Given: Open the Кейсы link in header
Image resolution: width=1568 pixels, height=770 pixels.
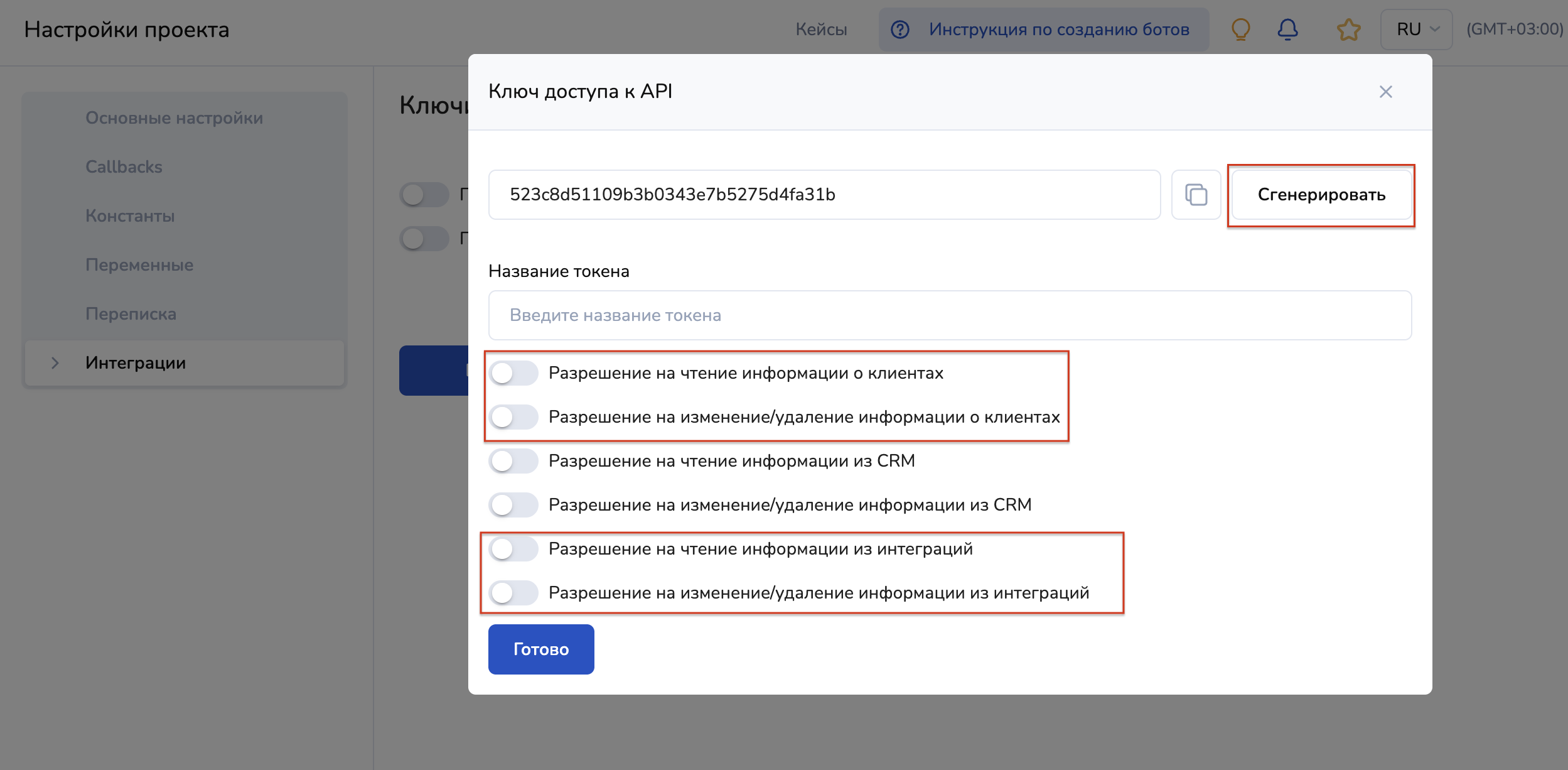Looking at the screenshot, I should [821, 30].
